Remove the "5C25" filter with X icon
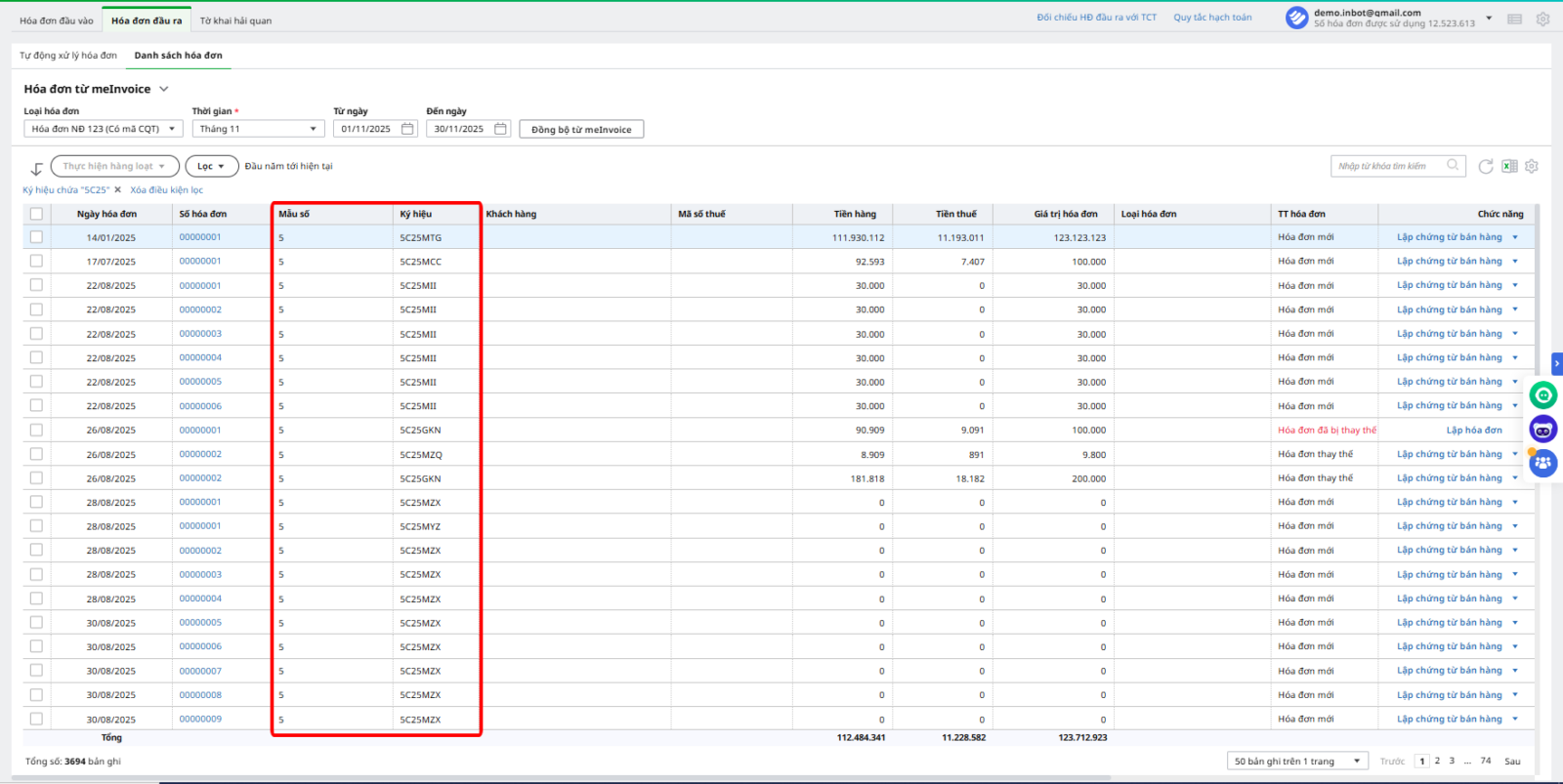The image size is (1563, 784). coord(118,190)
